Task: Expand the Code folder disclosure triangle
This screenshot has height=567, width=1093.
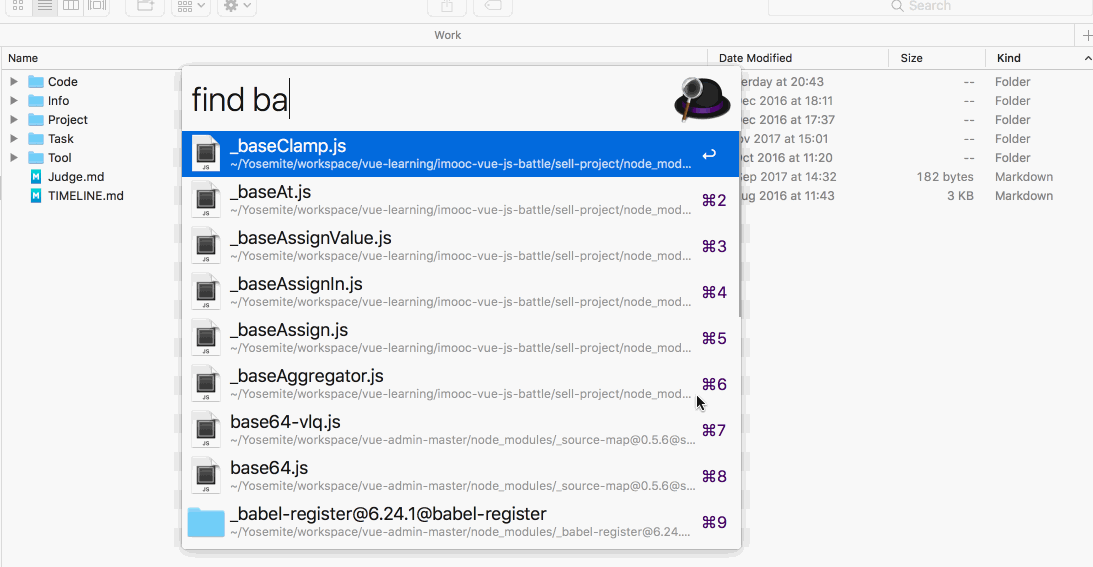Action: [x=14, y=82]
